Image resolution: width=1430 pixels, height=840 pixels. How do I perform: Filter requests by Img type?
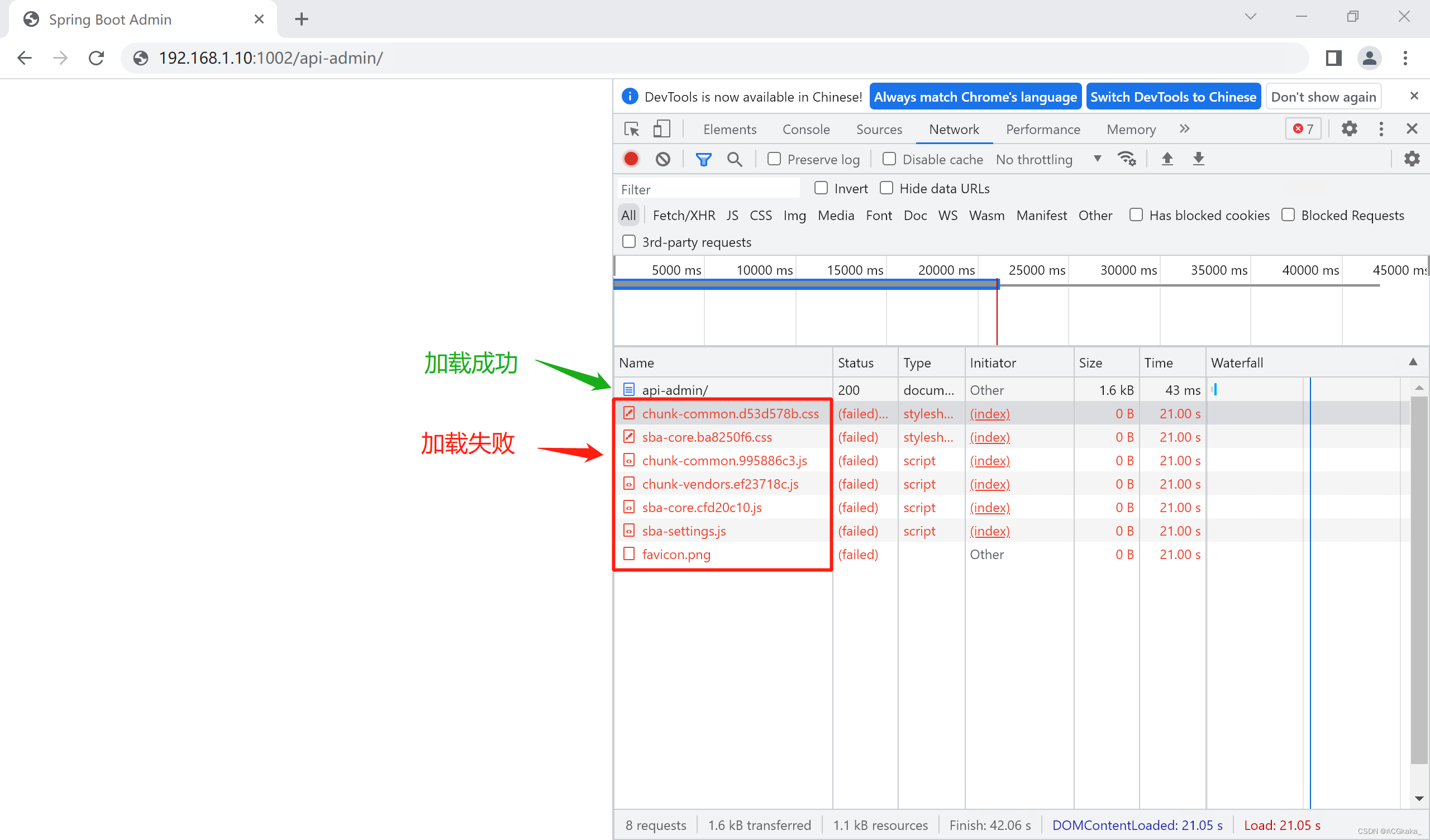[x=794, y=215]
